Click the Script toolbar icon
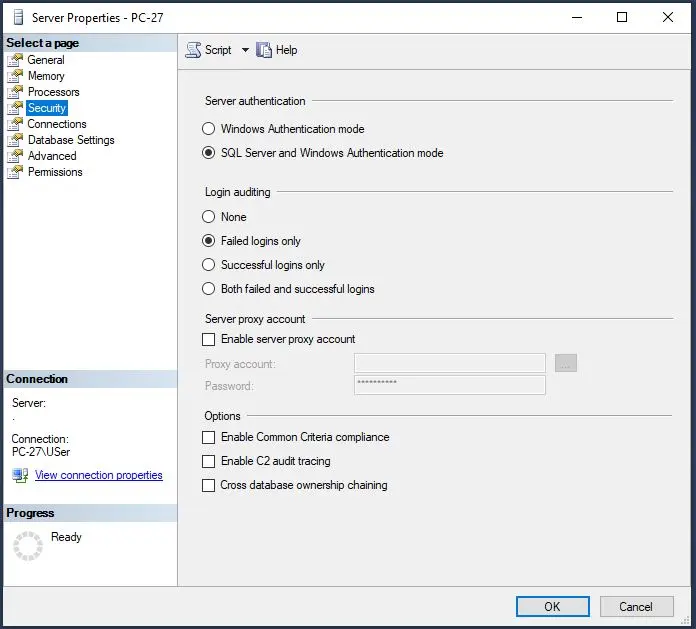The height and width of the screenshot is (629, 696). coord(194,50)
